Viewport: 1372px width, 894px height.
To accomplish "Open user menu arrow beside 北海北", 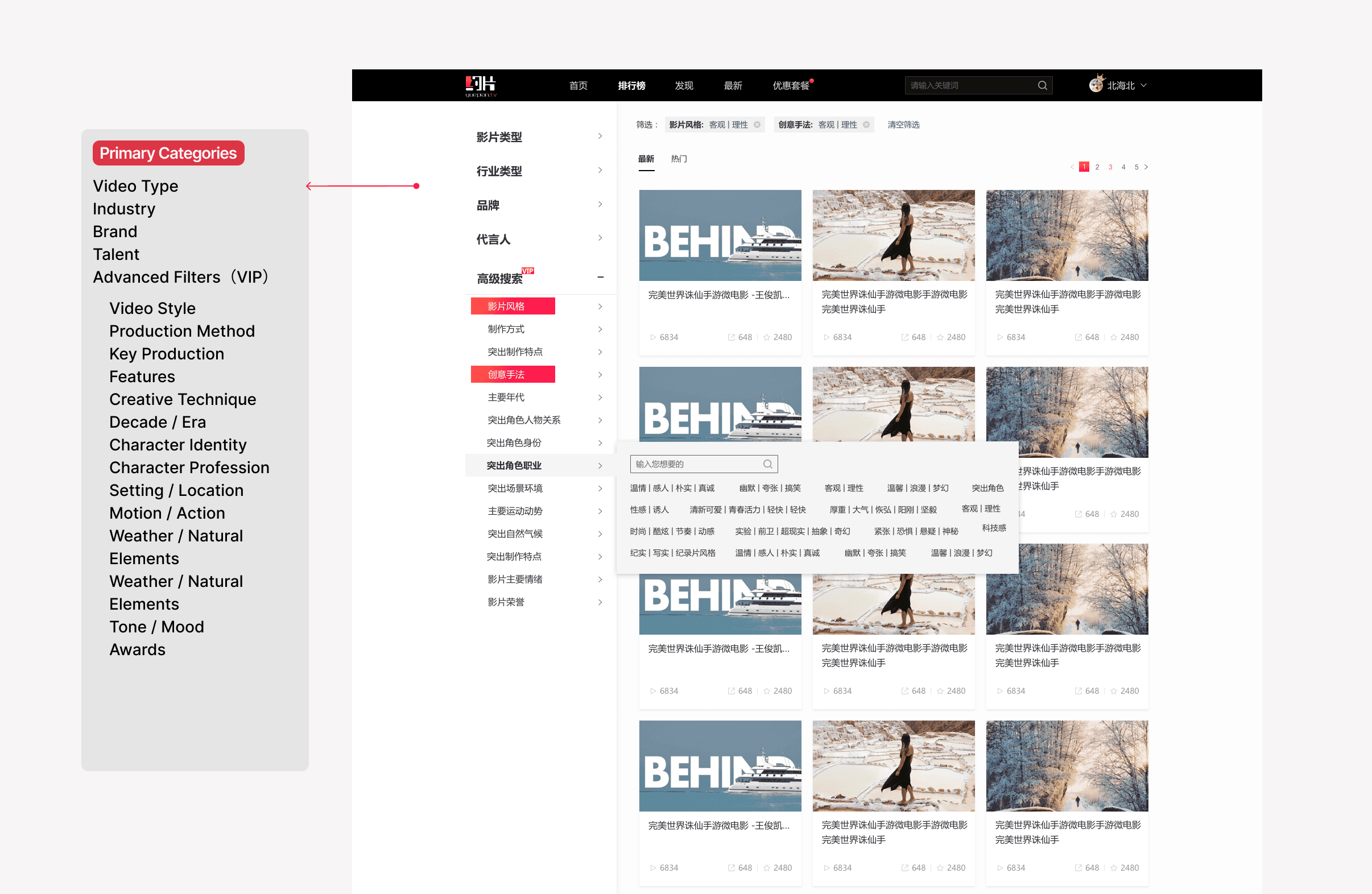I will pyautogui.click(x=1144, y=85).
